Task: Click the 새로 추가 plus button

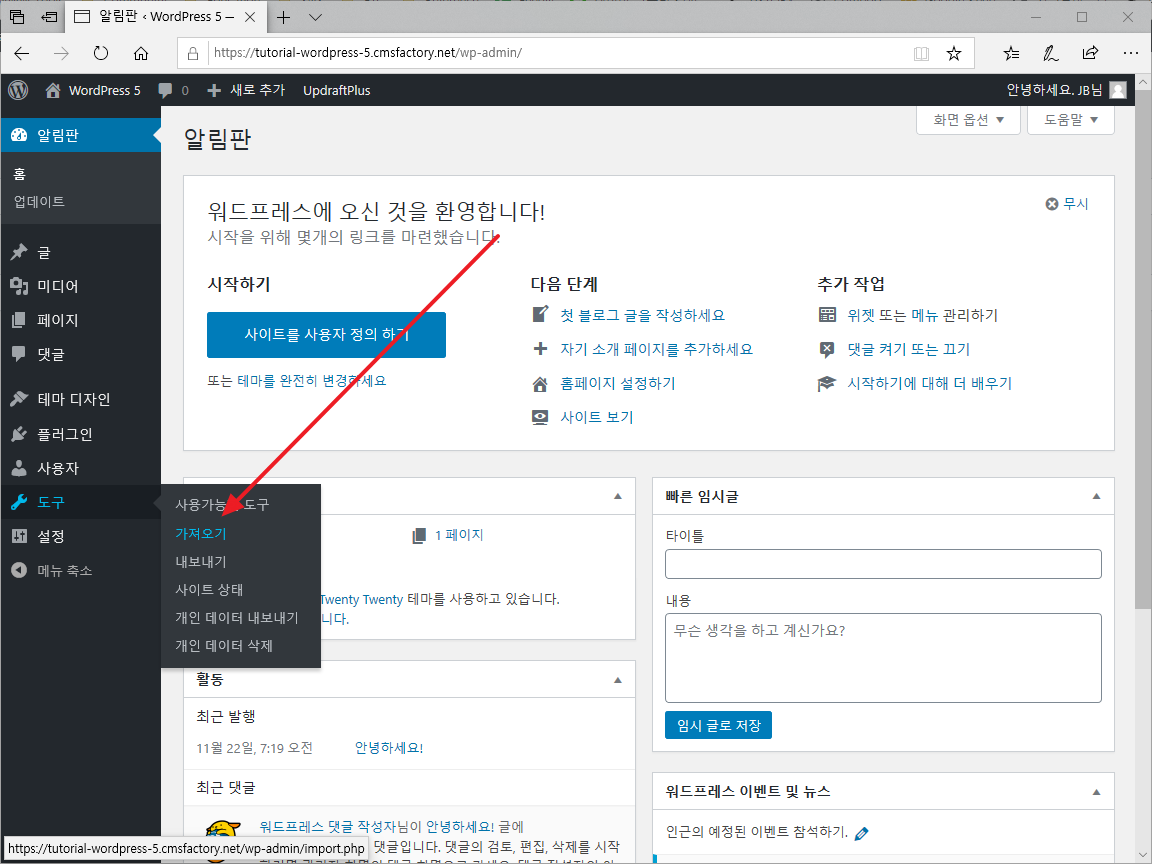Action: pos(246,90)
